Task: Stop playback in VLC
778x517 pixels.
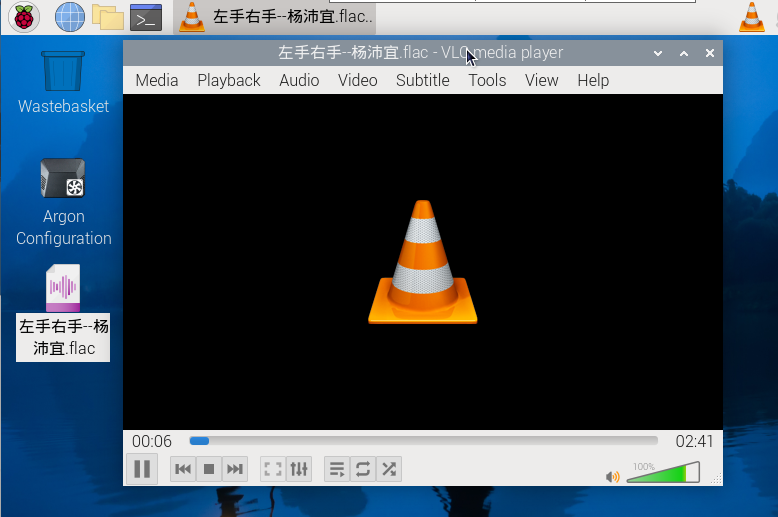Action: pos(209,469)
